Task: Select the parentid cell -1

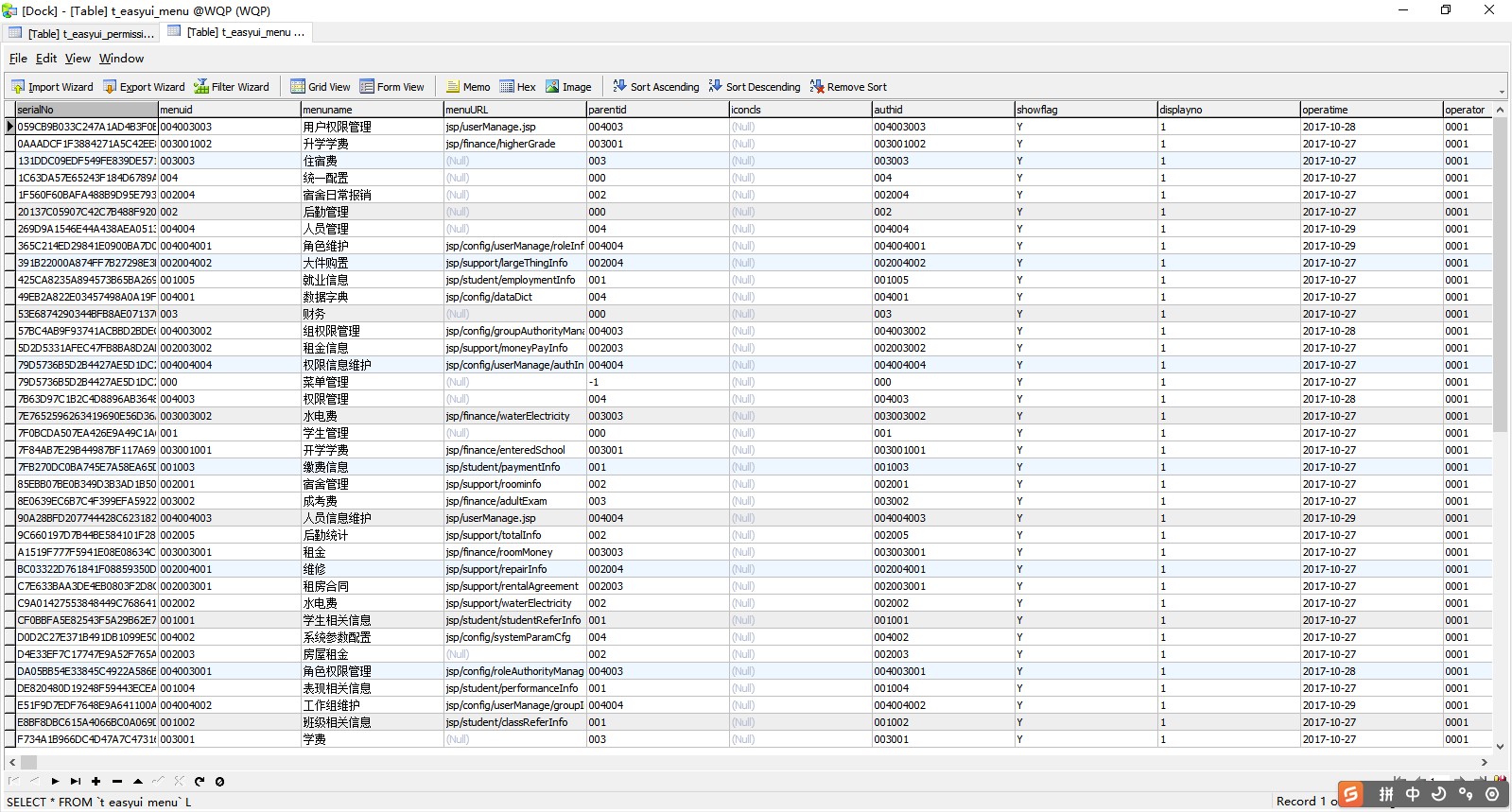Action: click(x=657, y=382)
